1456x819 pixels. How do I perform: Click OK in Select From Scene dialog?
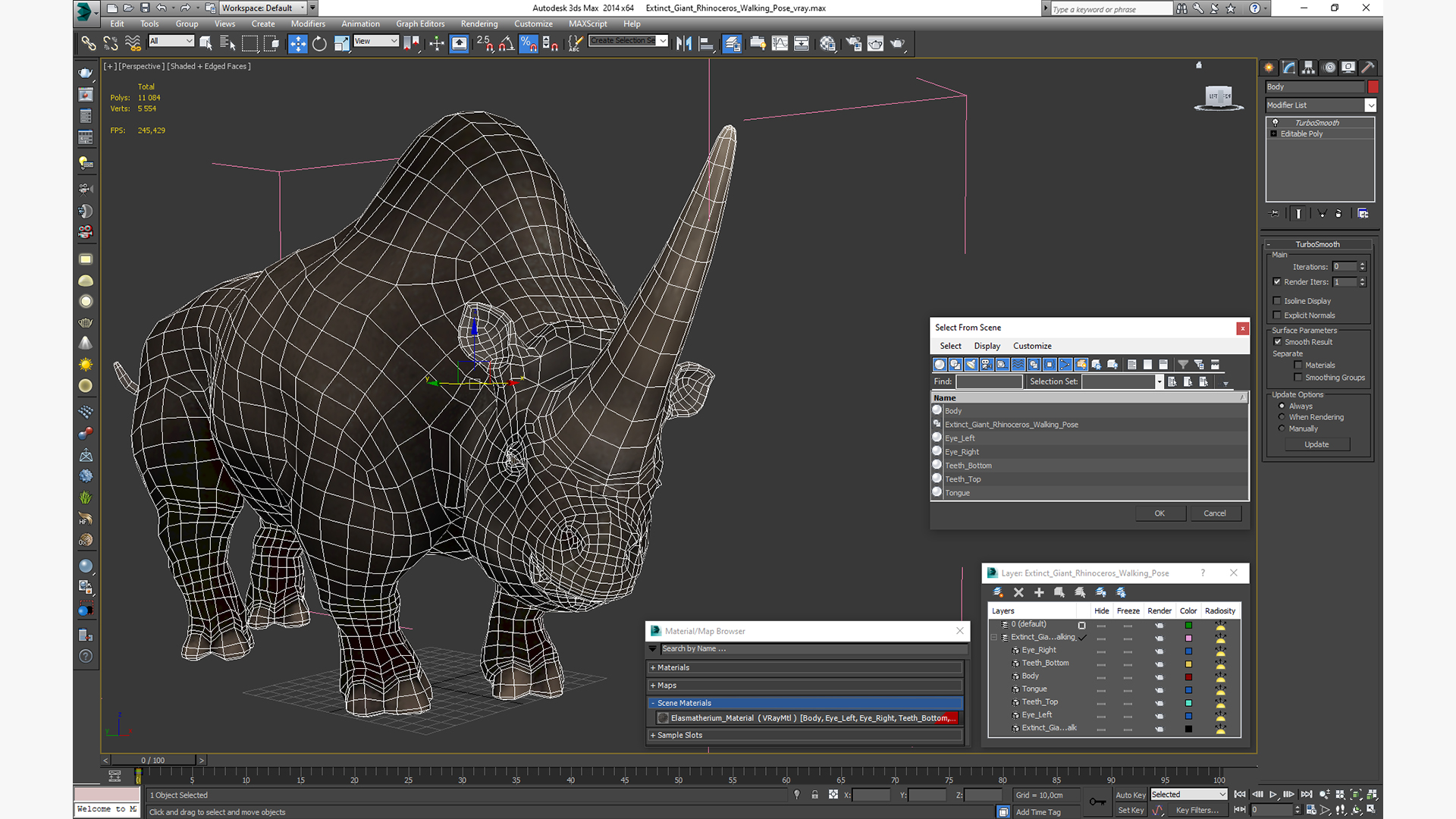(1159, 513)
